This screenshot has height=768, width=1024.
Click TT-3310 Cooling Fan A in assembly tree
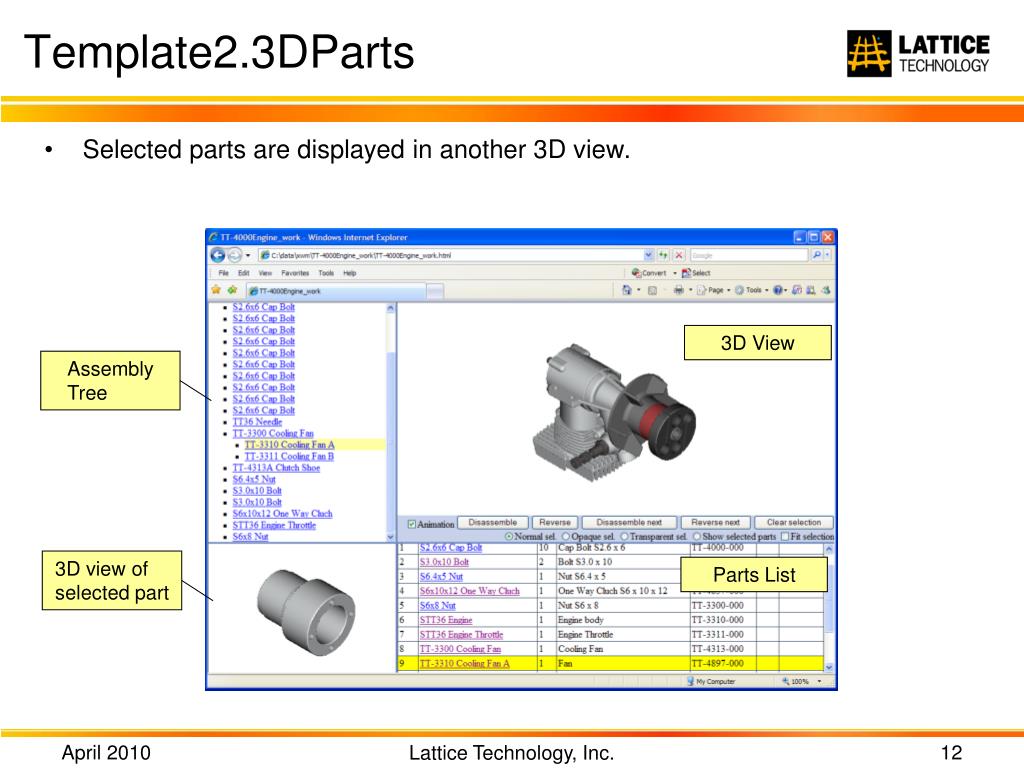pos(289,445)
